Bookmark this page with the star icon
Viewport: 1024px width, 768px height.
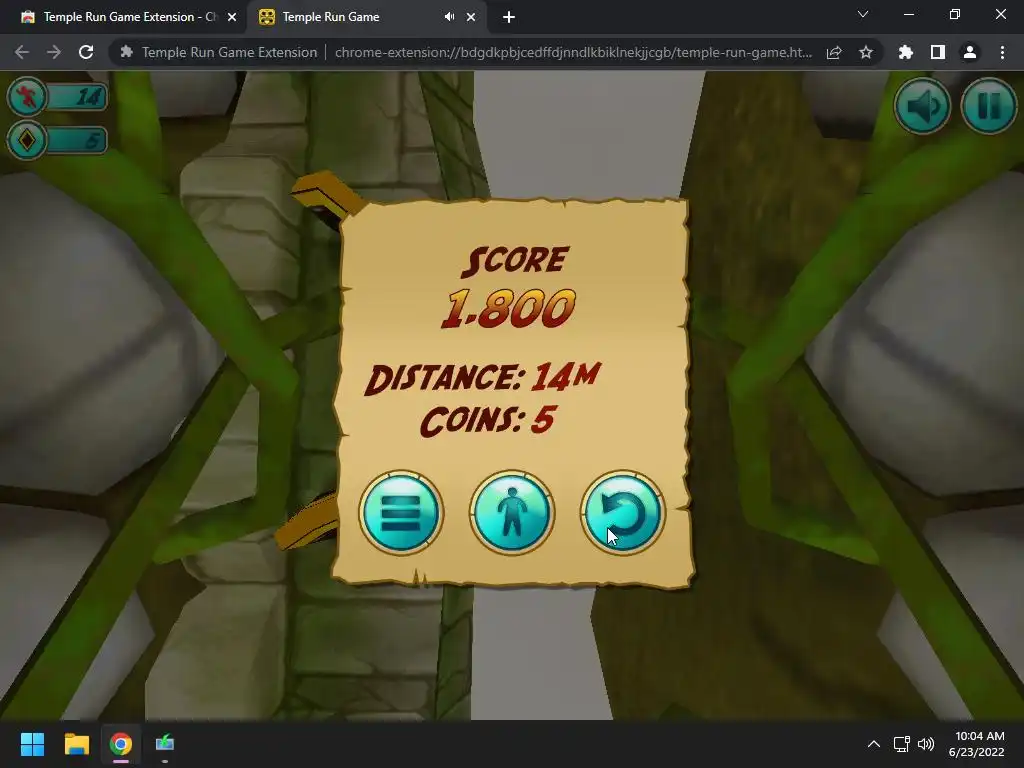point(866,52)
